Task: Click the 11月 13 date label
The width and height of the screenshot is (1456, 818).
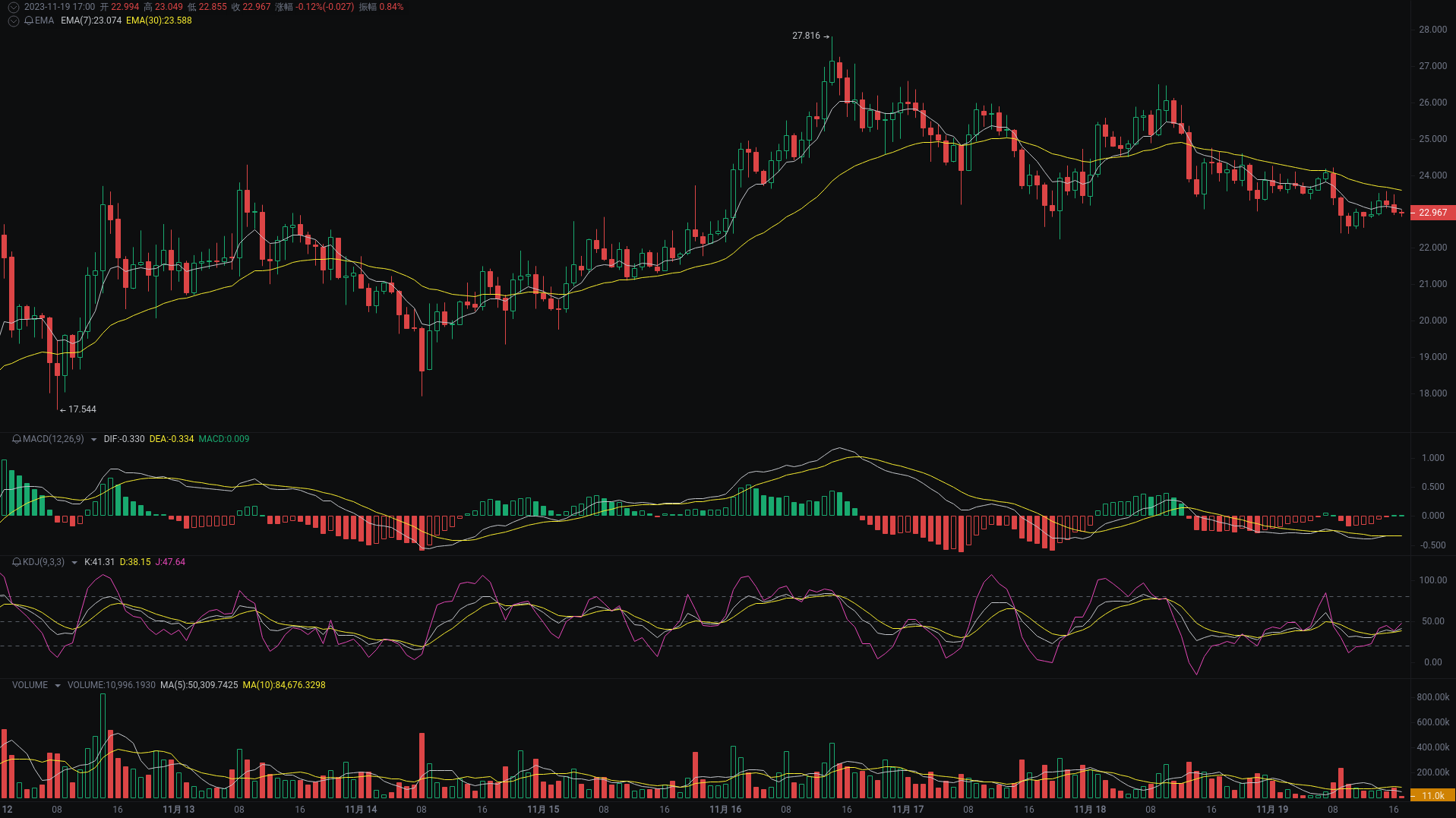Action: (178, 810)
